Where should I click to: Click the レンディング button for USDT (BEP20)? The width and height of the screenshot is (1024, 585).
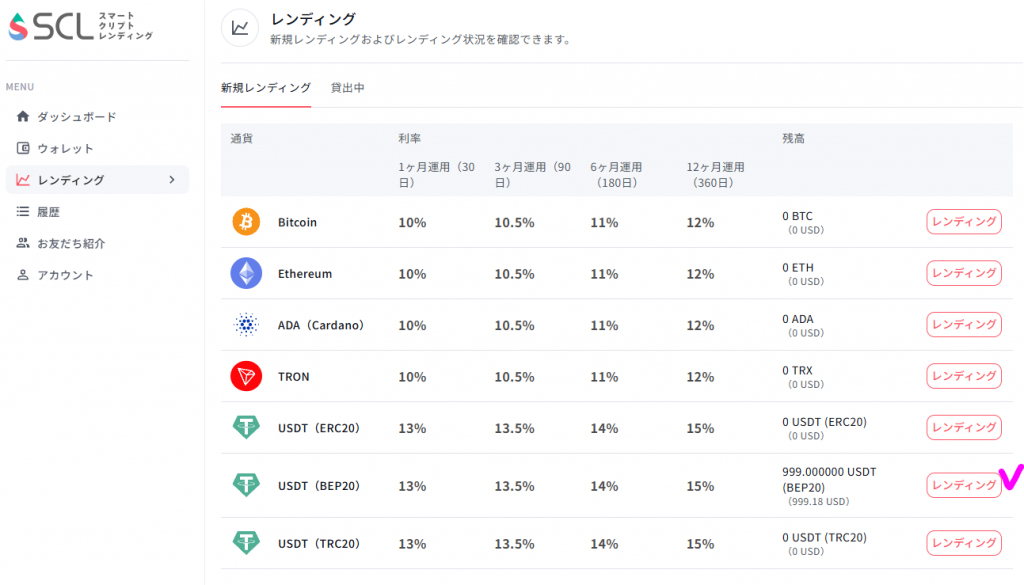tap(963, 485)
